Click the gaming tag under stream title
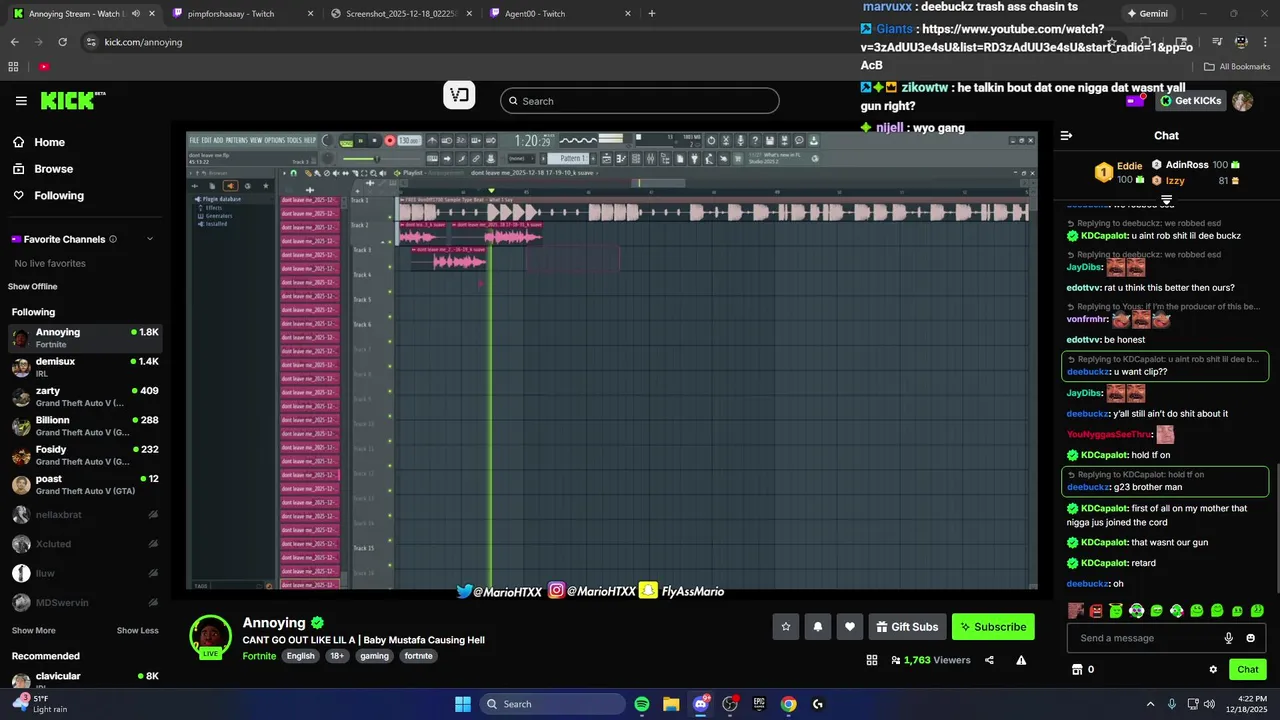 (x=374, y=656)
